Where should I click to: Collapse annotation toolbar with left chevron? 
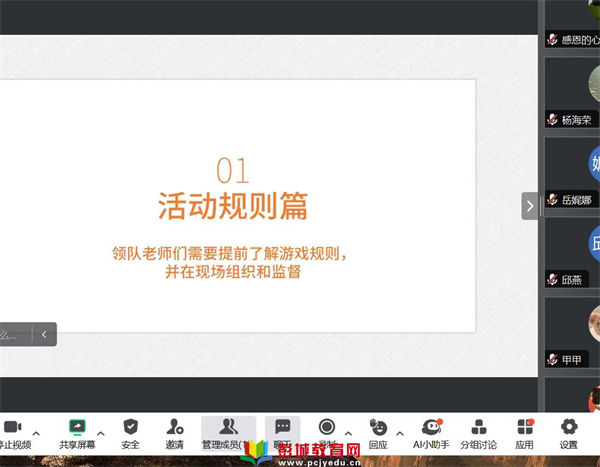pos(44,335)
